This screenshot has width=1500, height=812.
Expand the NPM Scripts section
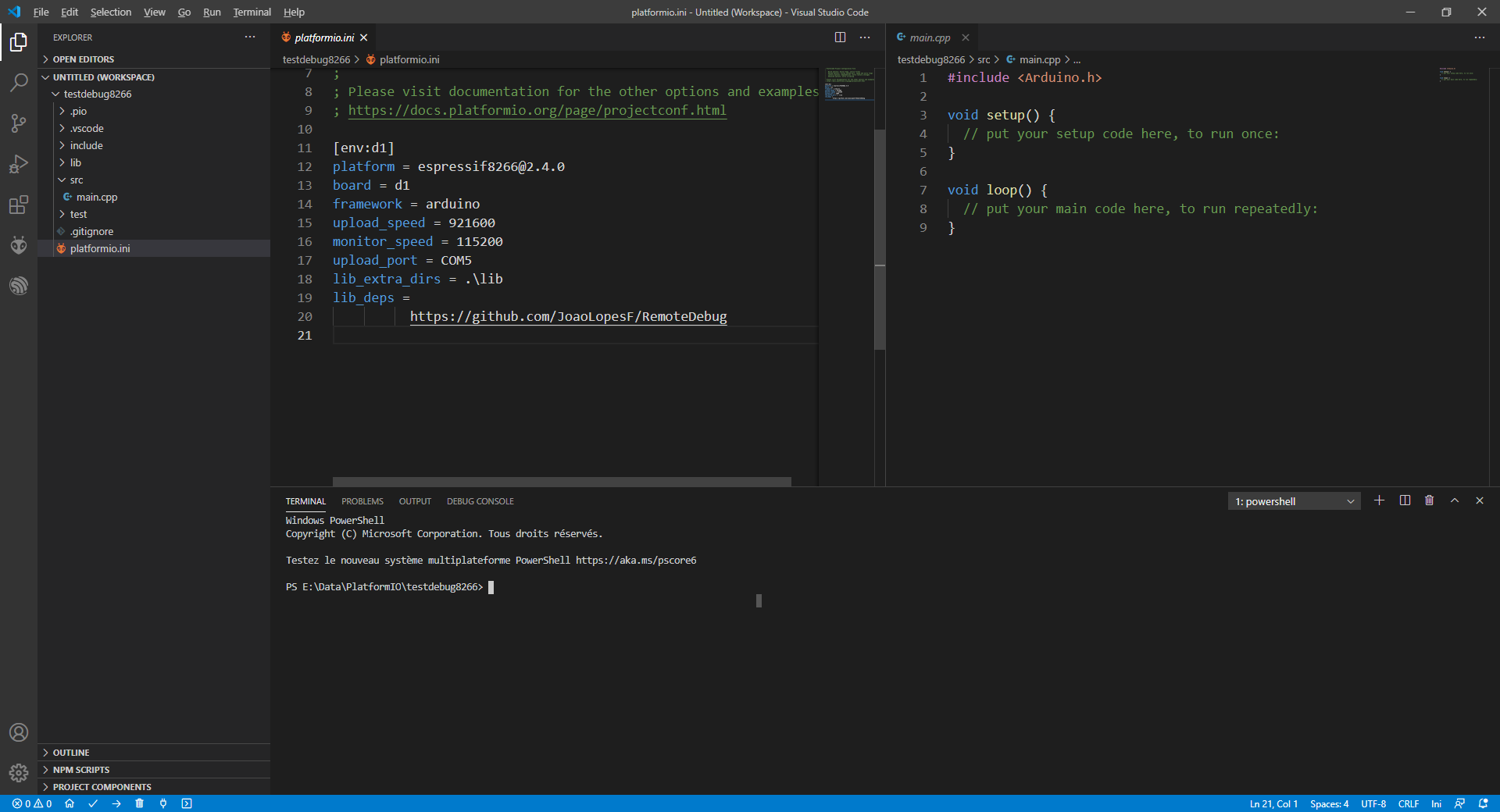[x=154, y=770]
